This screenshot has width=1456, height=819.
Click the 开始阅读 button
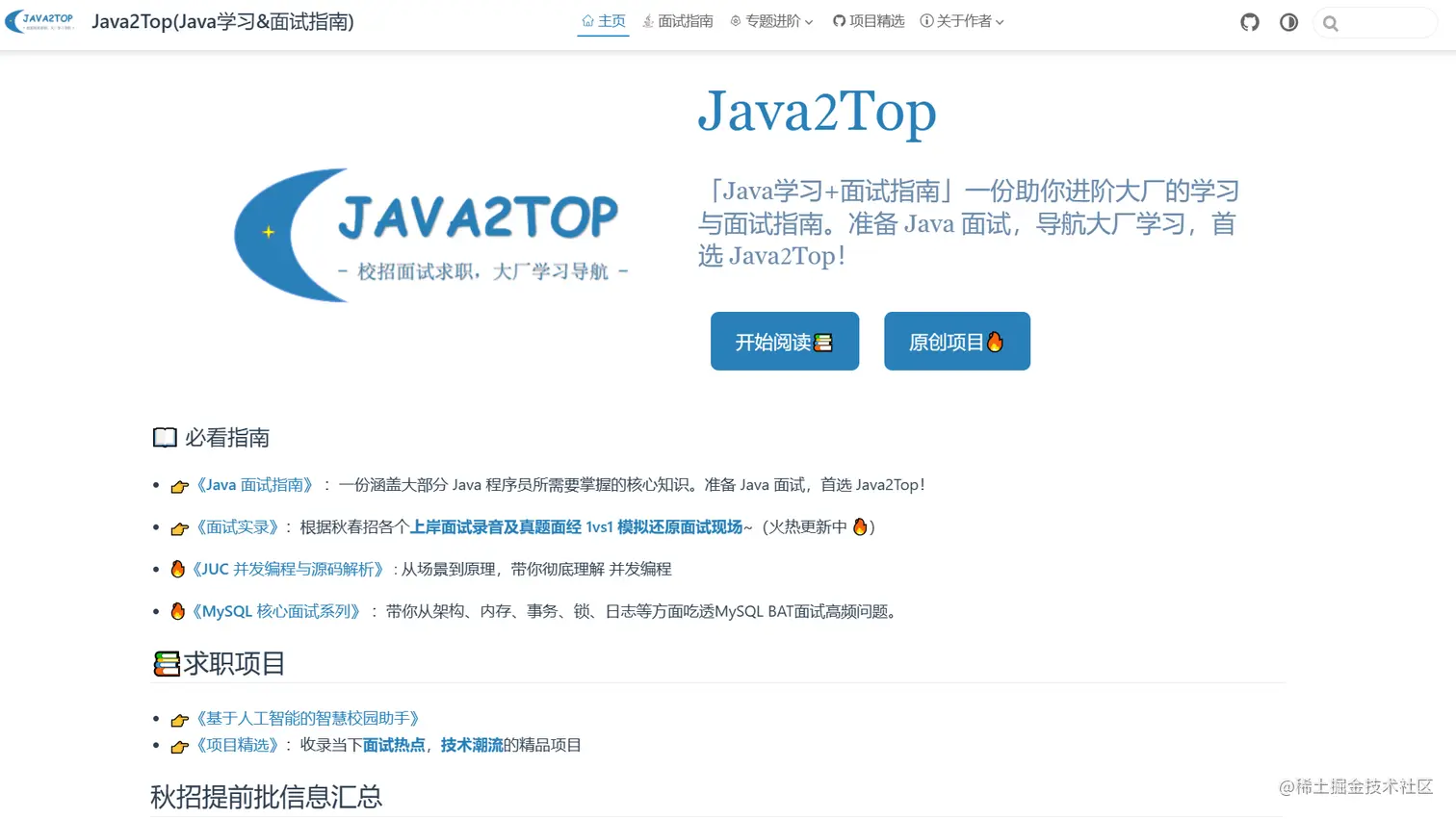[x=785, y=341]
